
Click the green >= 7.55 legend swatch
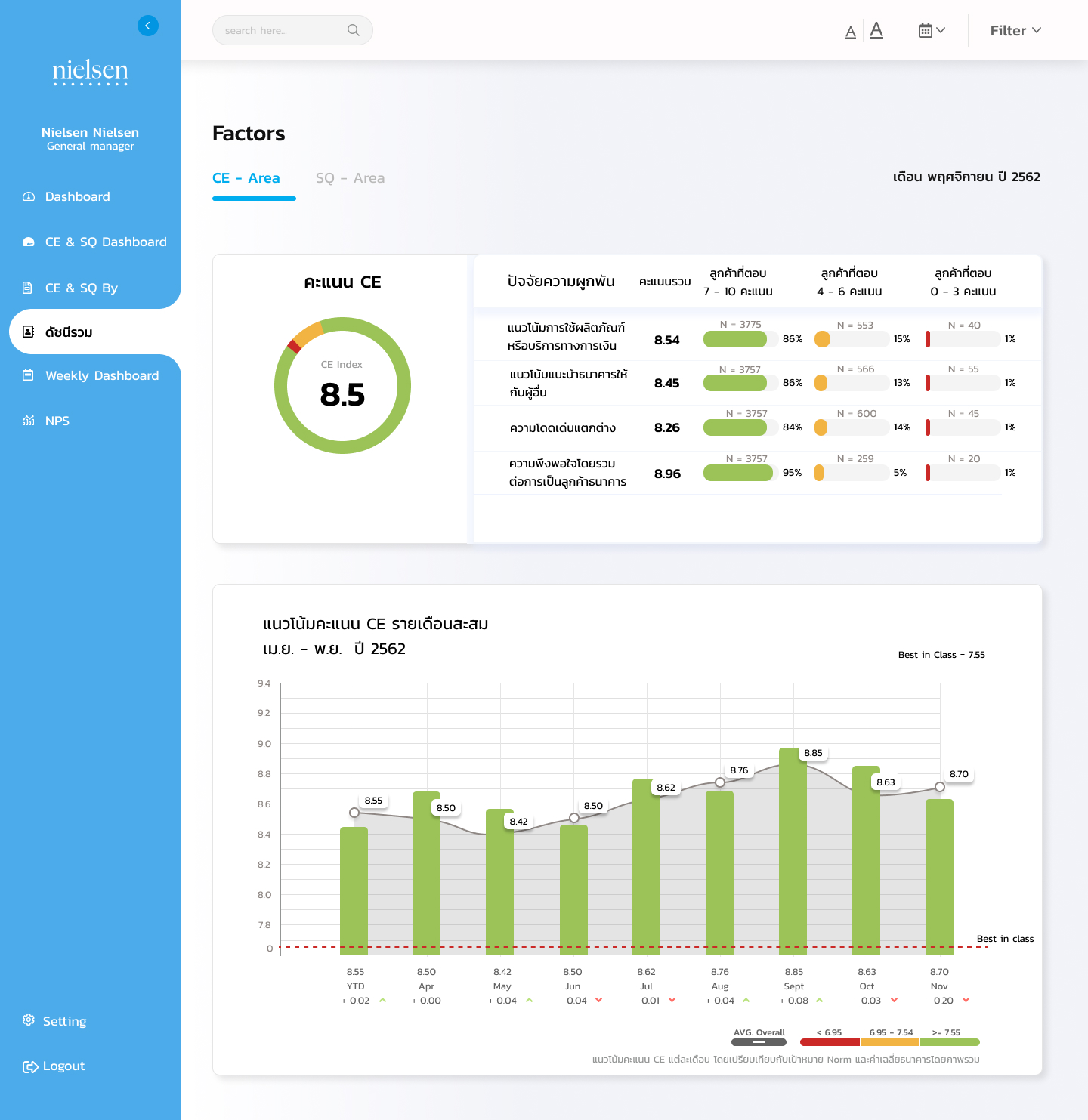pos(950,1042)
